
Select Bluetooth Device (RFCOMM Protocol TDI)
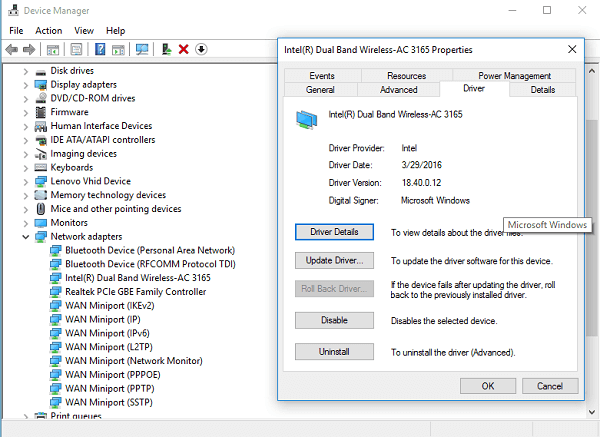[x=150, y=264]
